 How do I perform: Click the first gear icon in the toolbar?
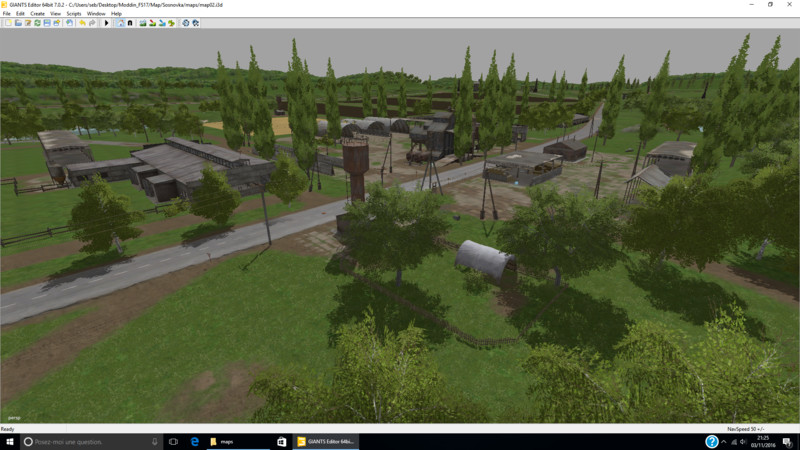185,22
